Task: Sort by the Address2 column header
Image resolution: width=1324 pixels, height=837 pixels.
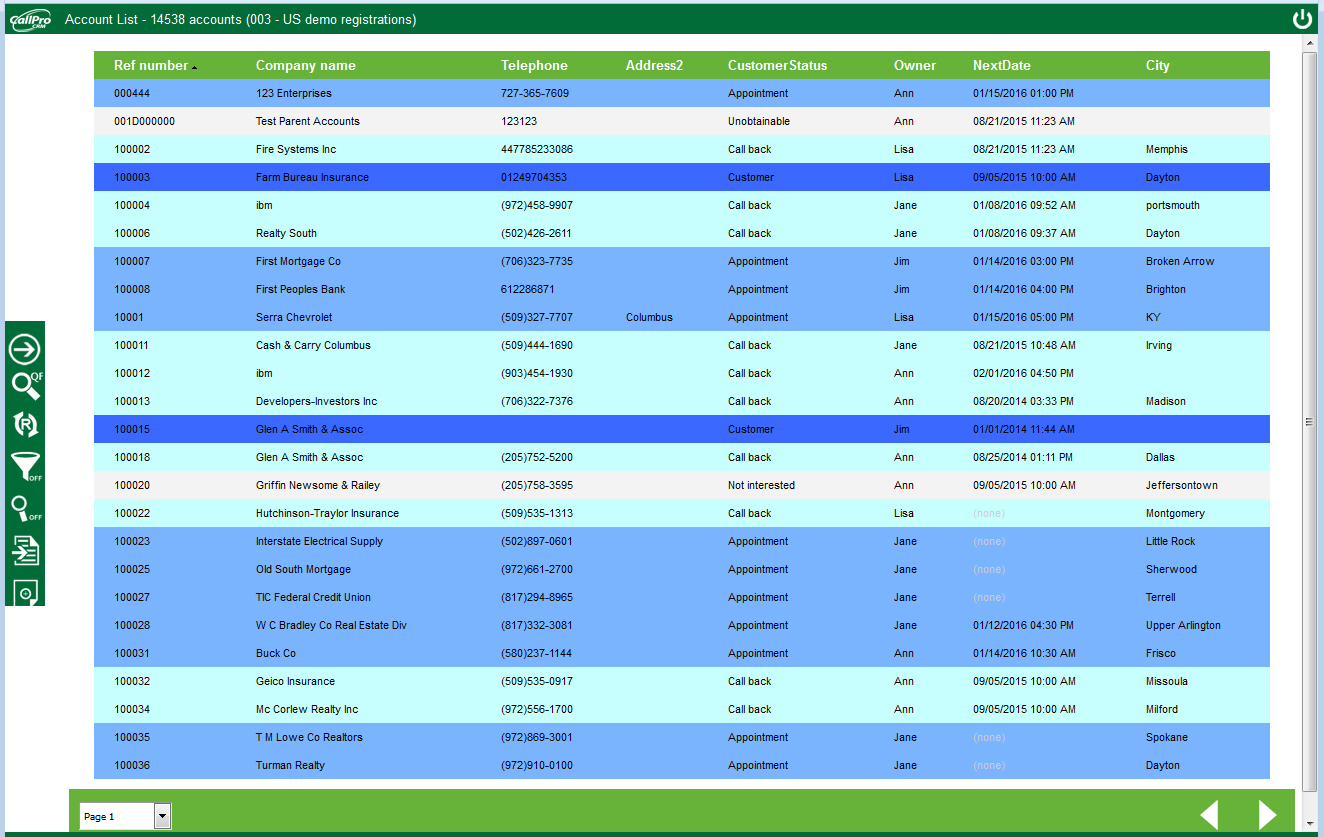Action: tap(654, 65)
